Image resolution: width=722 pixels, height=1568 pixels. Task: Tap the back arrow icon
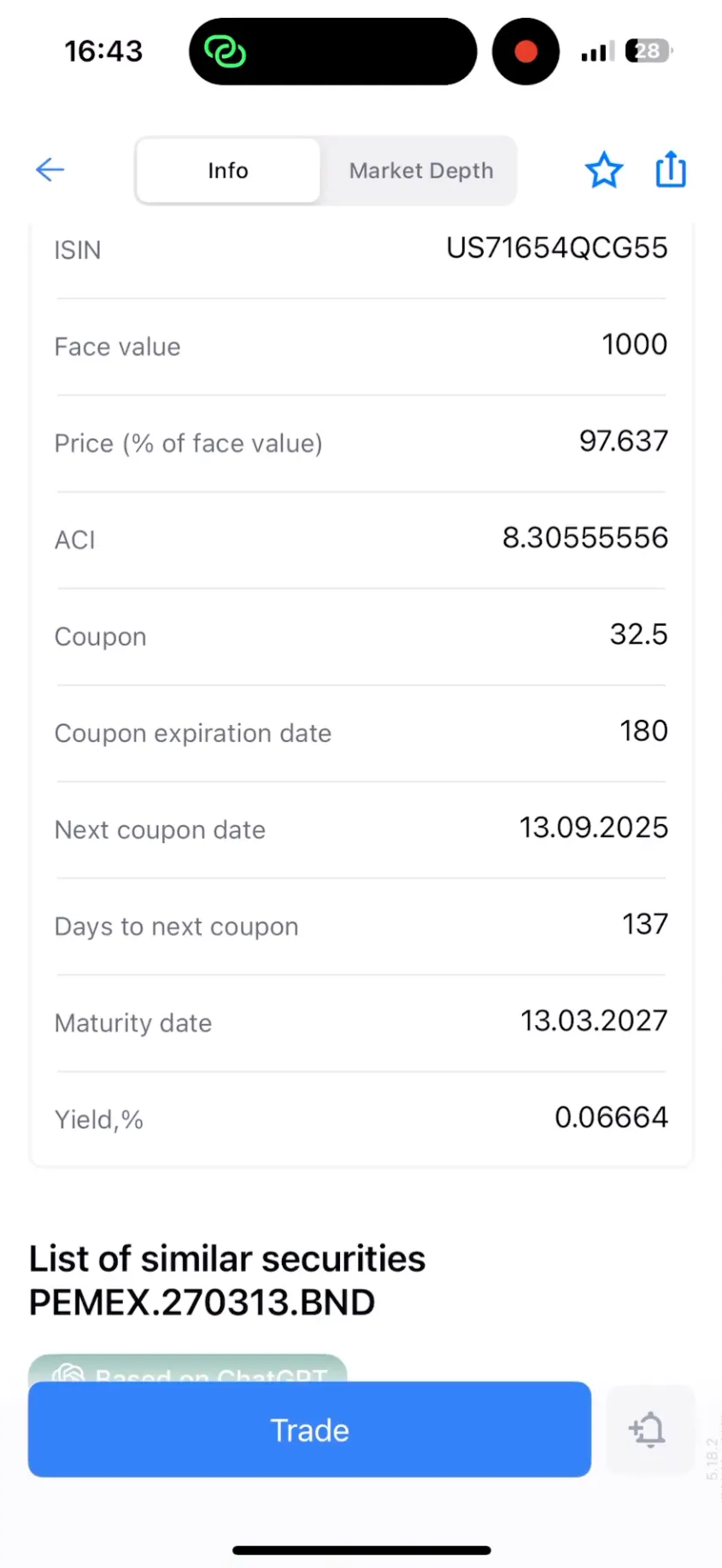[50, 170]
